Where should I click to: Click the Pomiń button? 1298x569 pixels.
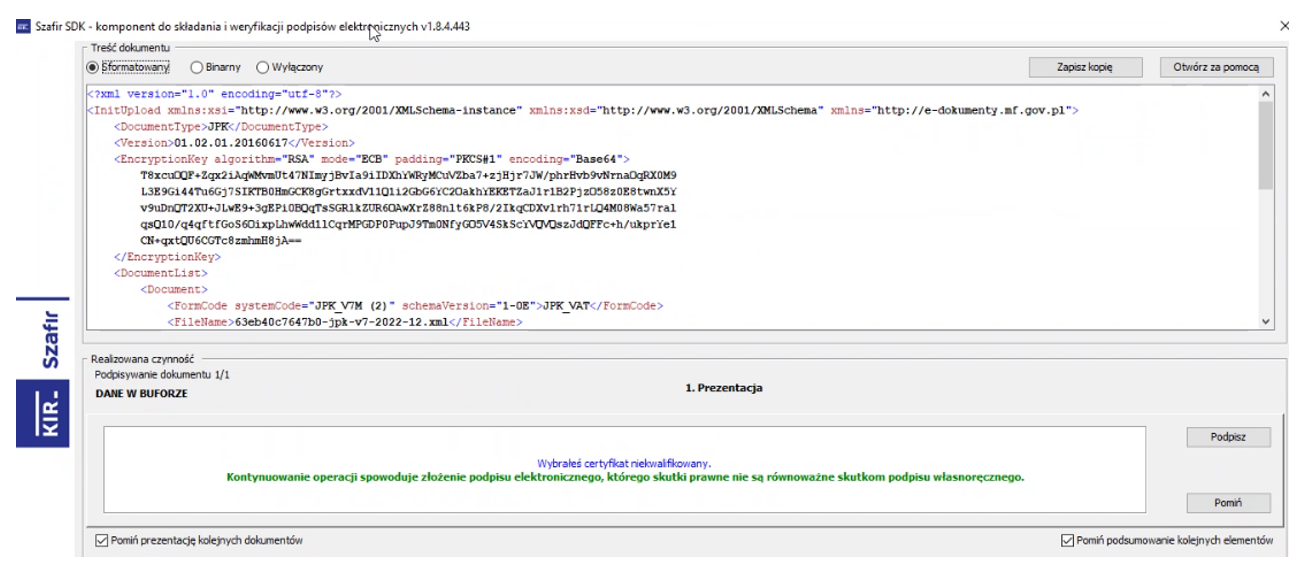[x=1226, y=502]
